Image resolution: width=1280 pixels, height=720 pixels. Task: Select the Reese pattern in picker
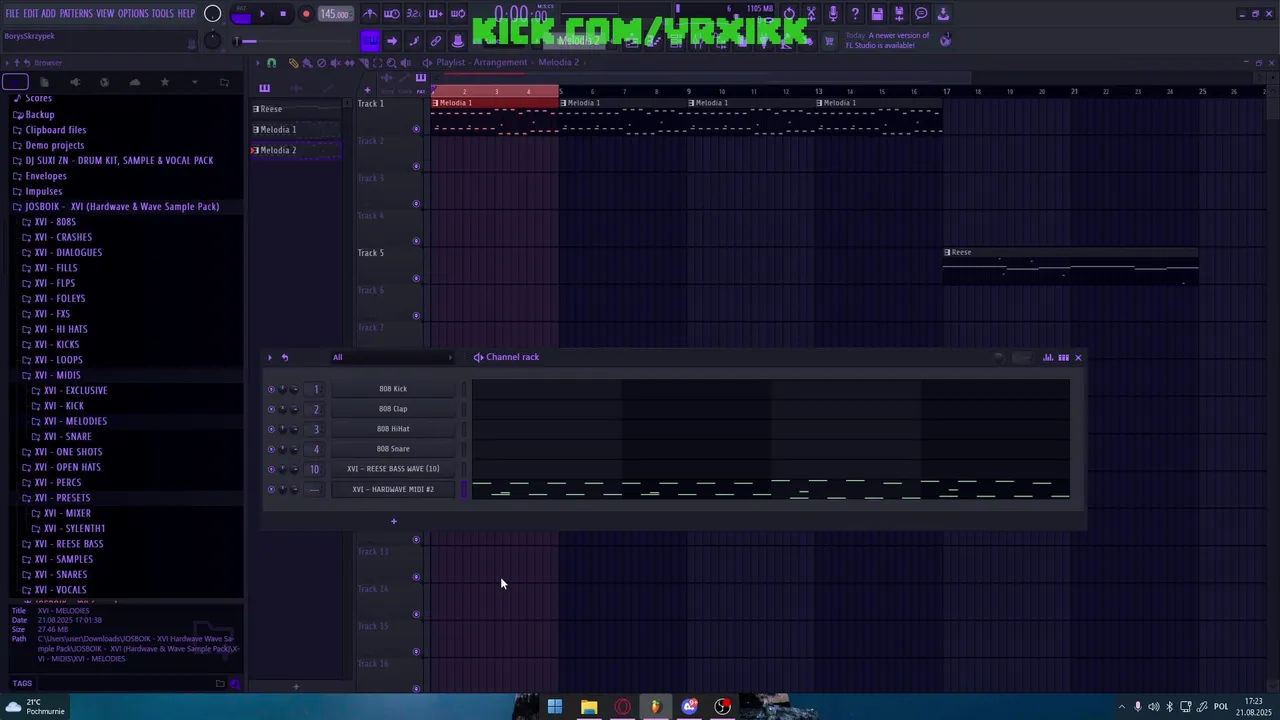(295, 109)
